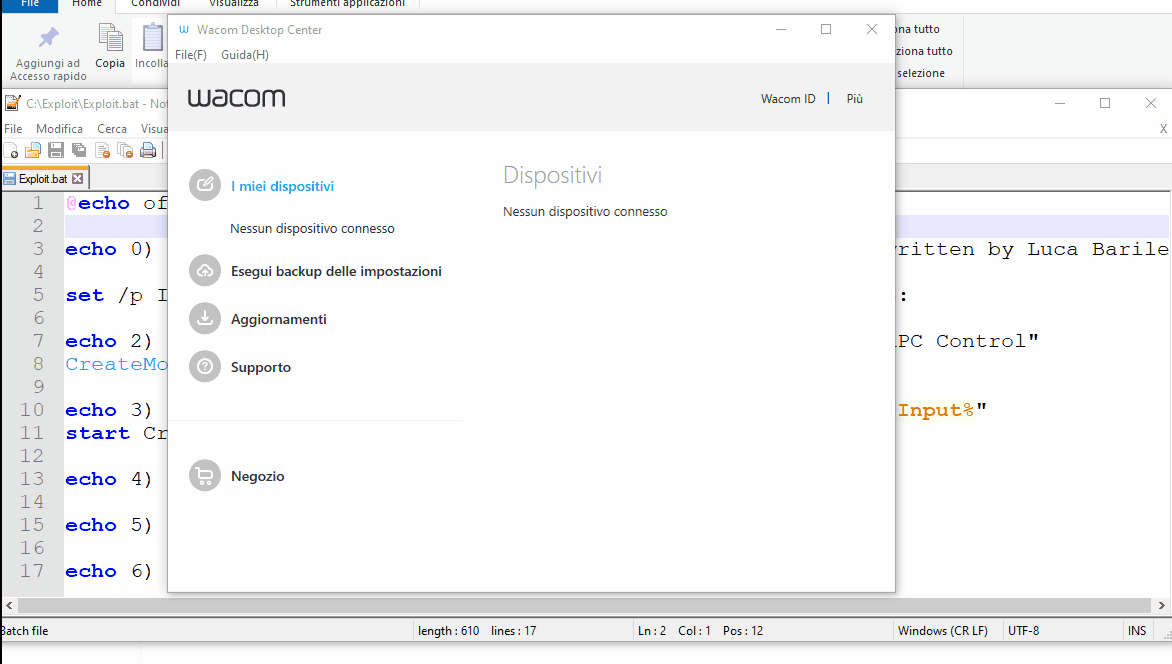Click the INS status bar indicator
Screen dimensions: 1172x664
click(x=1137, y=631)
